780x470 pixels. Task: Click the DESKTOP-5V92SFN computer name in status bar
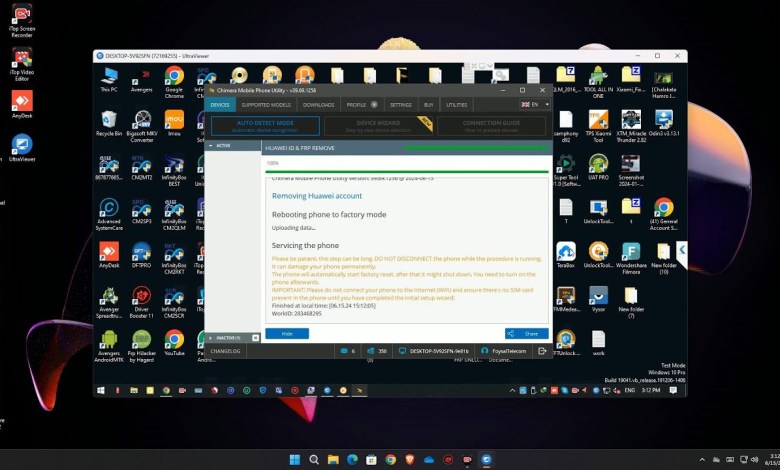[434, 351]
